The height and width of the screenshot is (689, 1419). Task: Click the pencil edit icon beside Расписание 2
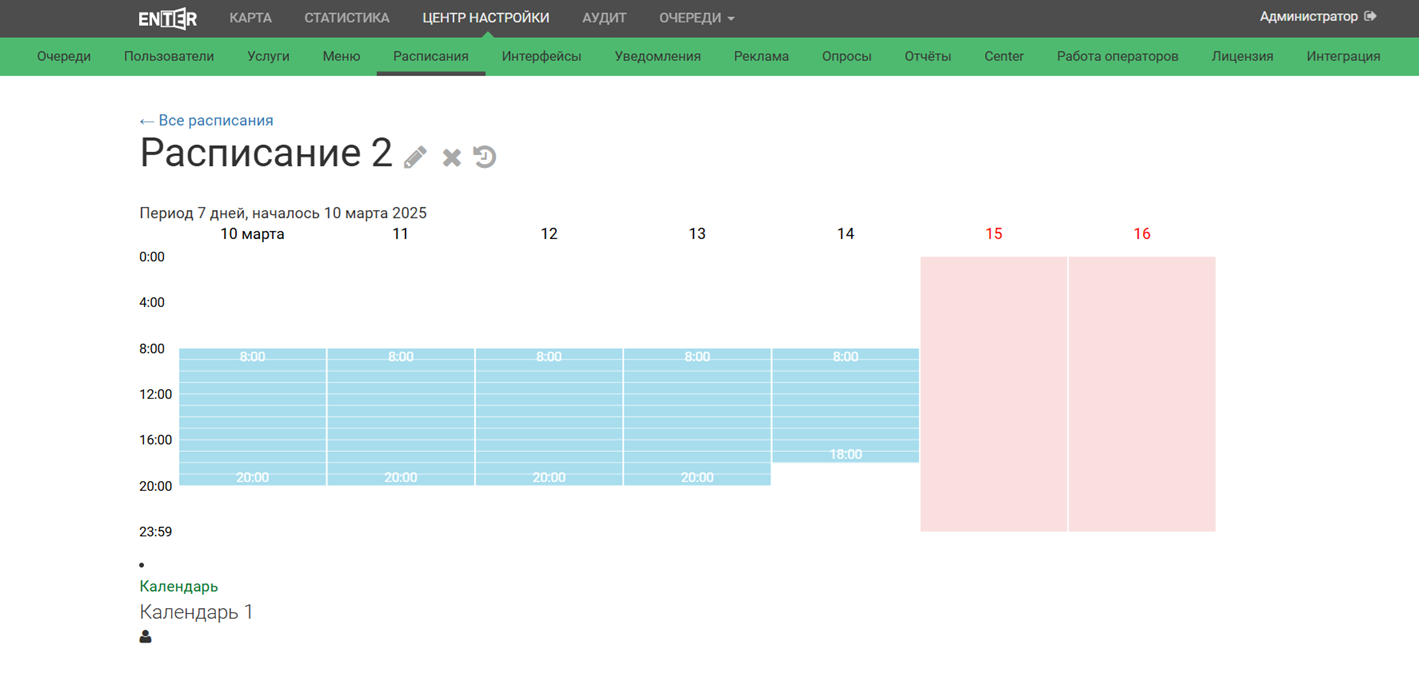(415, 157)
